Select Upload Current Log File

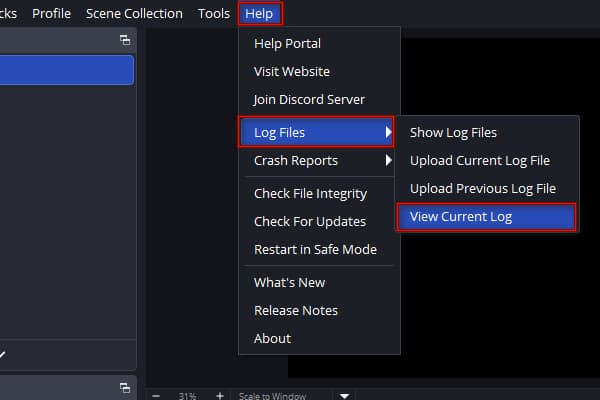487,160
